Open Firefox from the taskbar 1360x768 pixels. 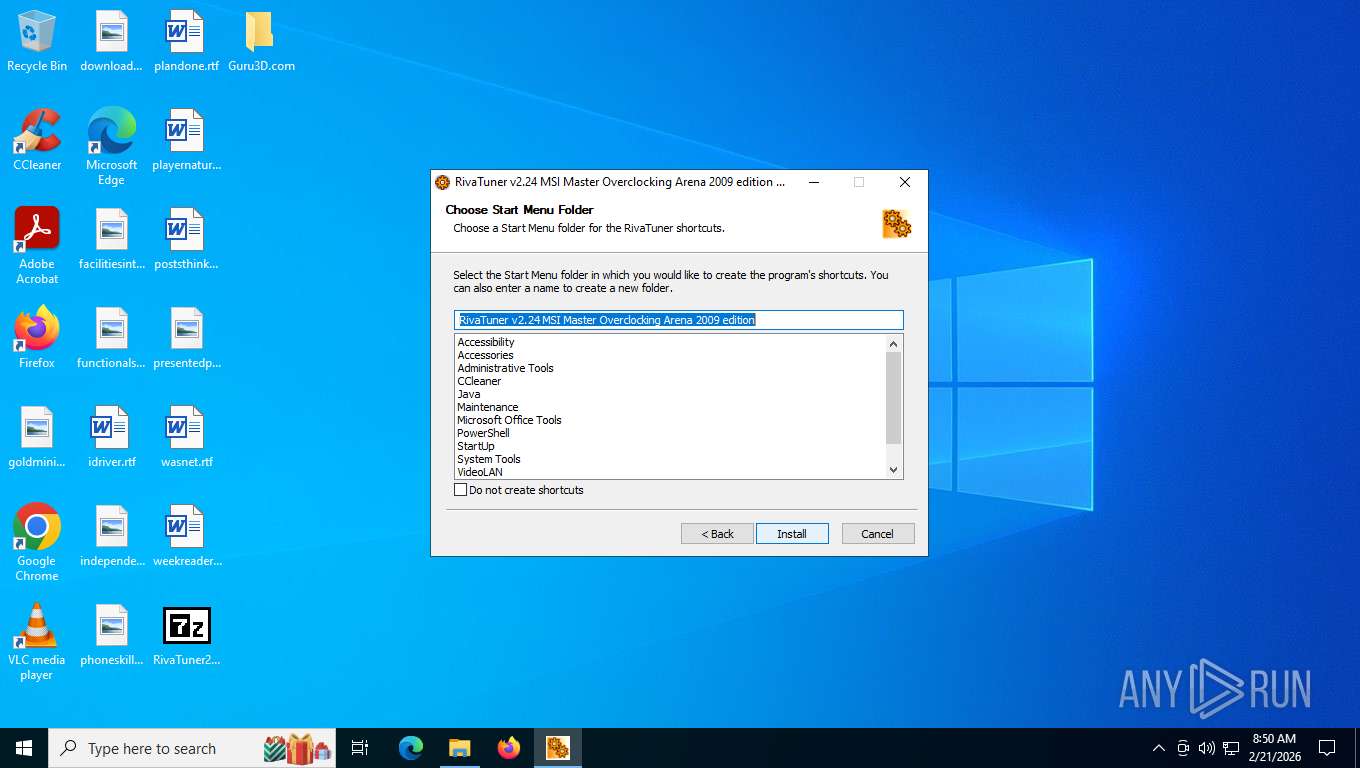[509, 748]
